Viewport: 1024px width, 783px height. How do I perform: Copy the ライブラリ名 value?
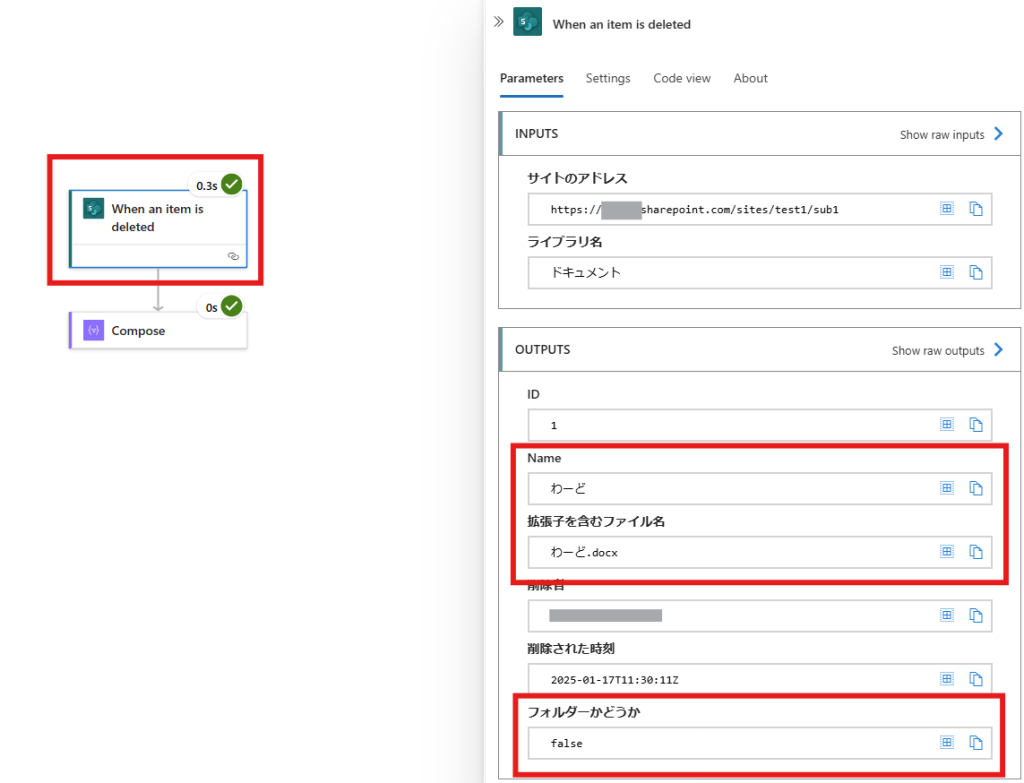click(976, 272)
